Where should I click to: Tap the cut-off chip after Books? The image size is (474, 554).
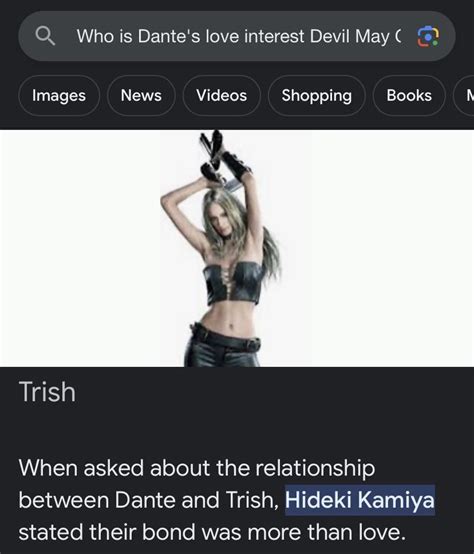pyautogui.click(x=464, y=95)
